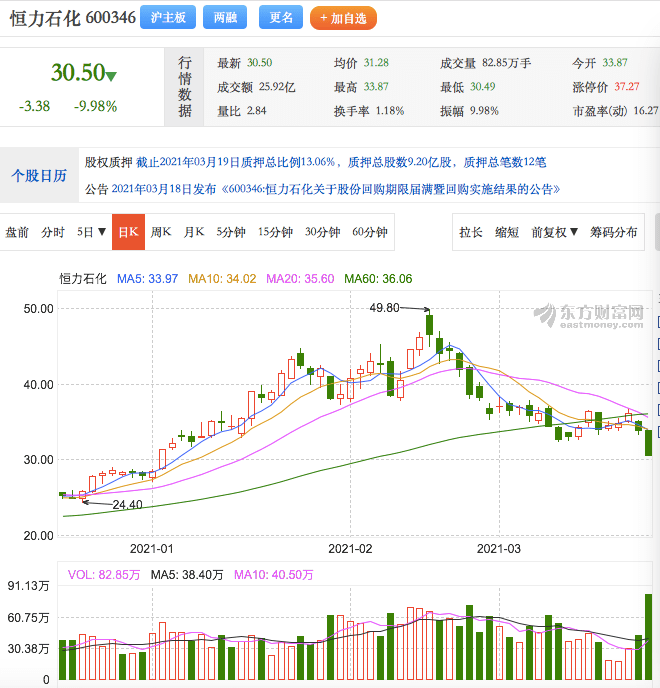Screen dimensions: 660x688
Task: Switch to 5分钟 chart
Action: point(231,232)
